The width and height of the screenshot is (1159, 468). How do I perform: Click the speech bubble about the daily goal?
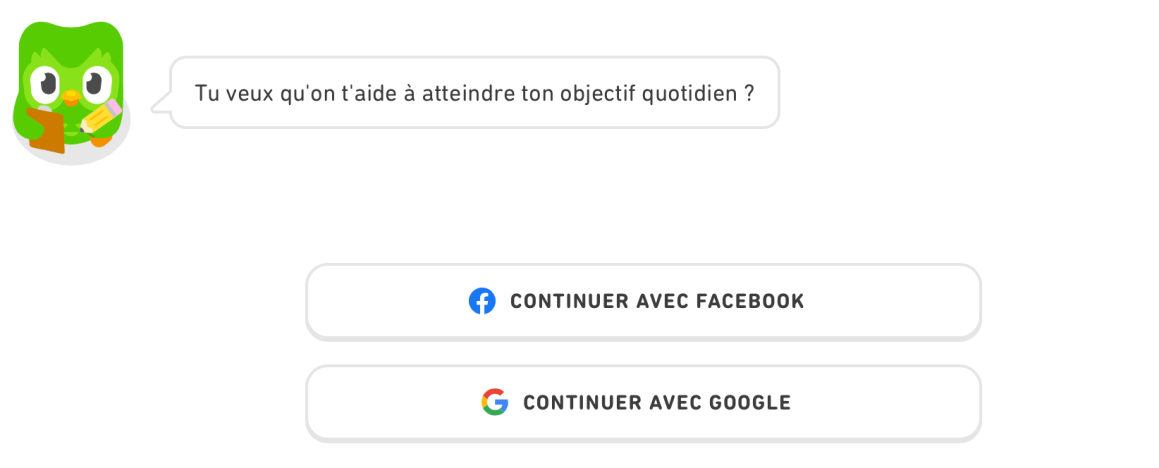[474, 92]
